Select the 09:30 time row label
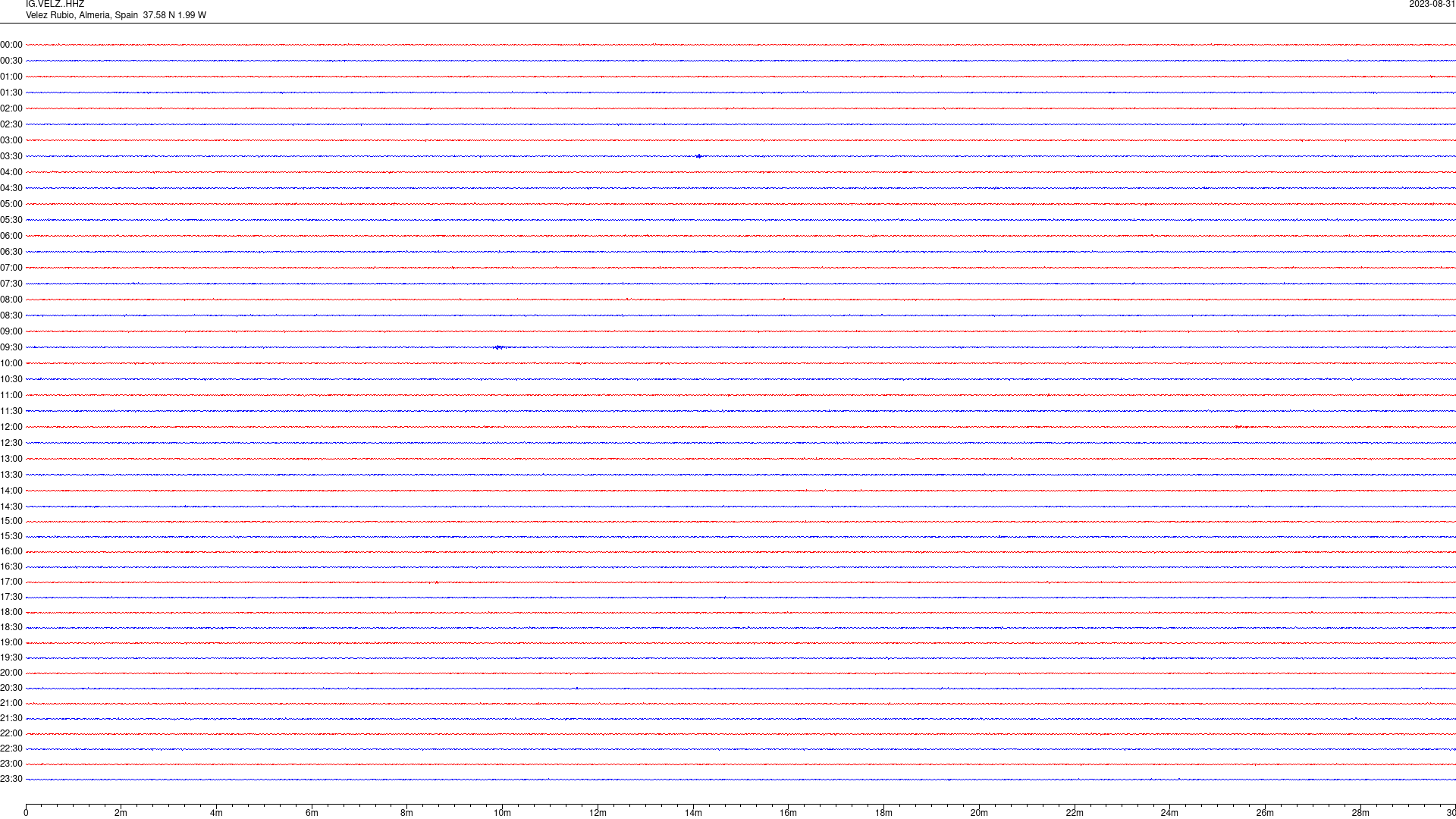This screenshot has width=1456, height=819. coord(11,347)
